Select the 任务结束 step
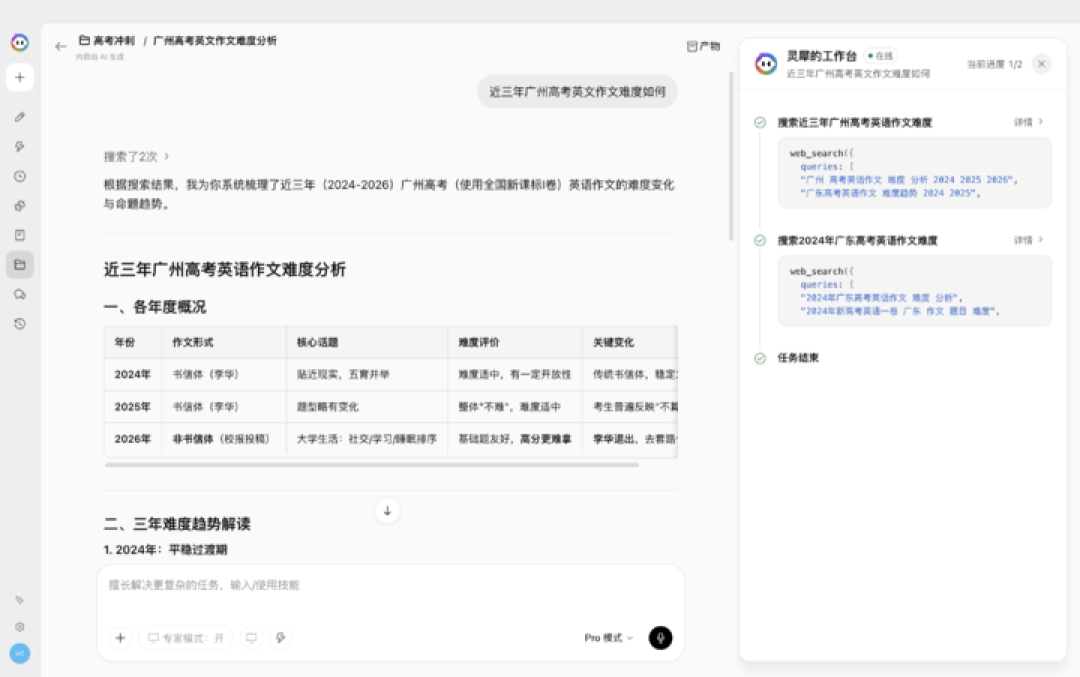Screen dimensions: 1080x677 [x=798, y=358]
